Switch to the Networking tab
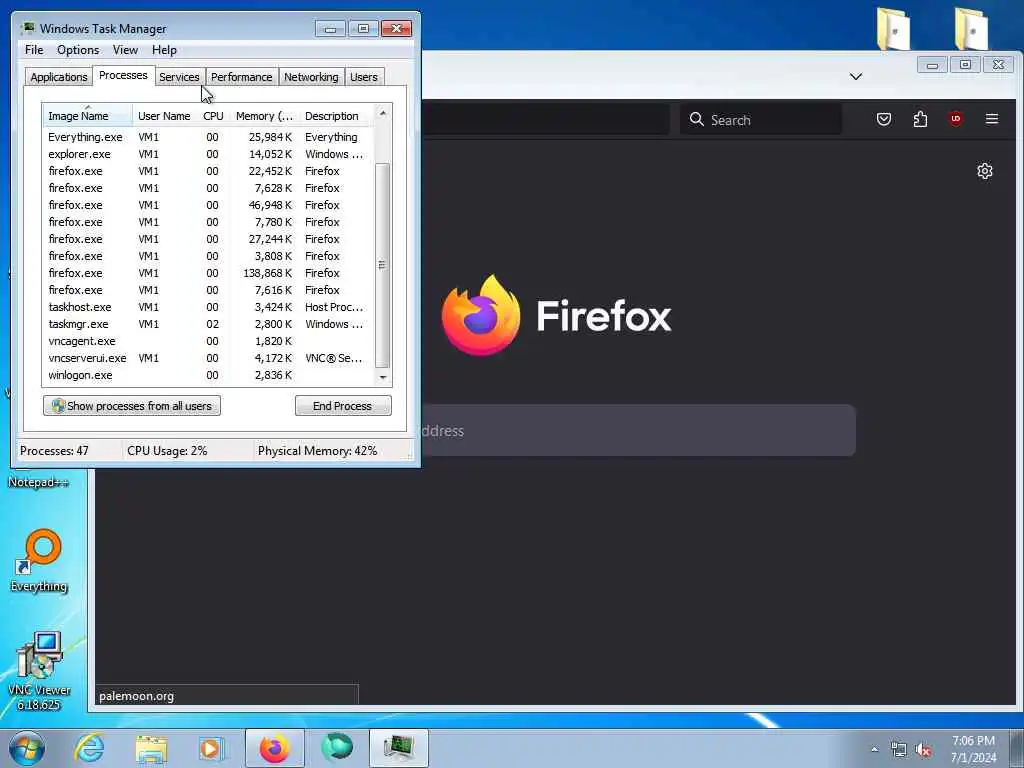 point(311,77)
